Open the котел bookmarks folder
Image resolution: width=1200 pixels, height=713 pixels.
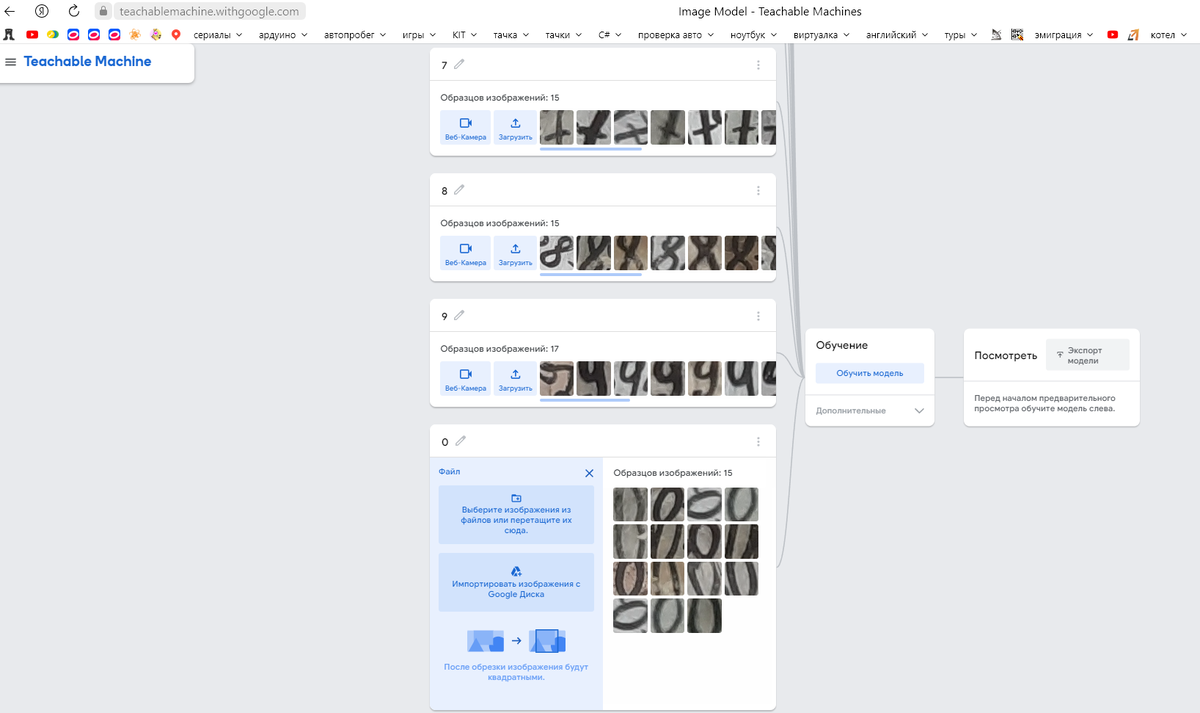click(1169, 34)
